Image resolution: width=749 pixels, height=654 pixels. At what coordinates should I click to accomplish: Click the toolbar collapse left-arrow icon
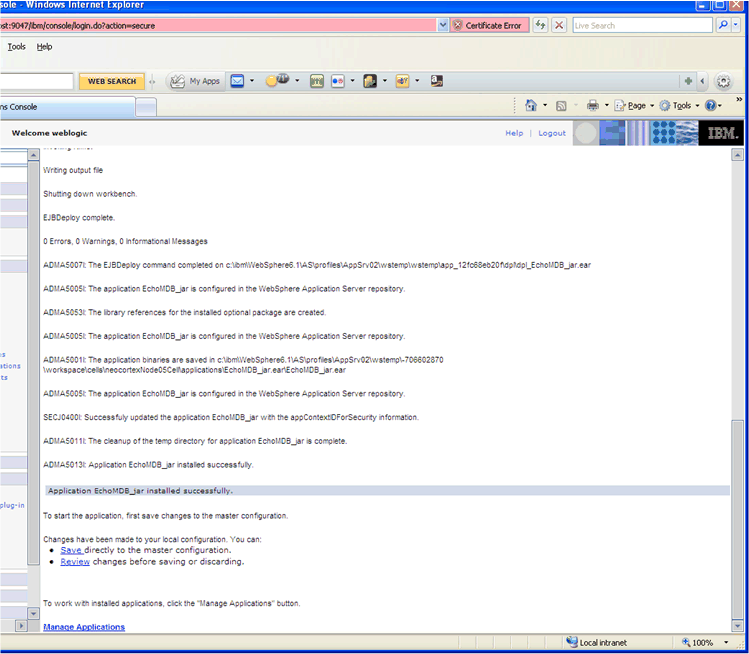pos(702,81)
